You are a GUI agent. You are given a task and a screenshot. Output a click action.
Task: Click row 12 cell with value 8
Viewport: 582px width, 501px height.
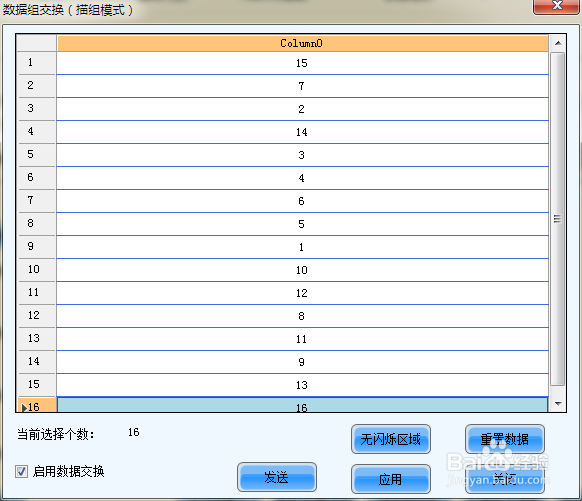coord(302,316)
